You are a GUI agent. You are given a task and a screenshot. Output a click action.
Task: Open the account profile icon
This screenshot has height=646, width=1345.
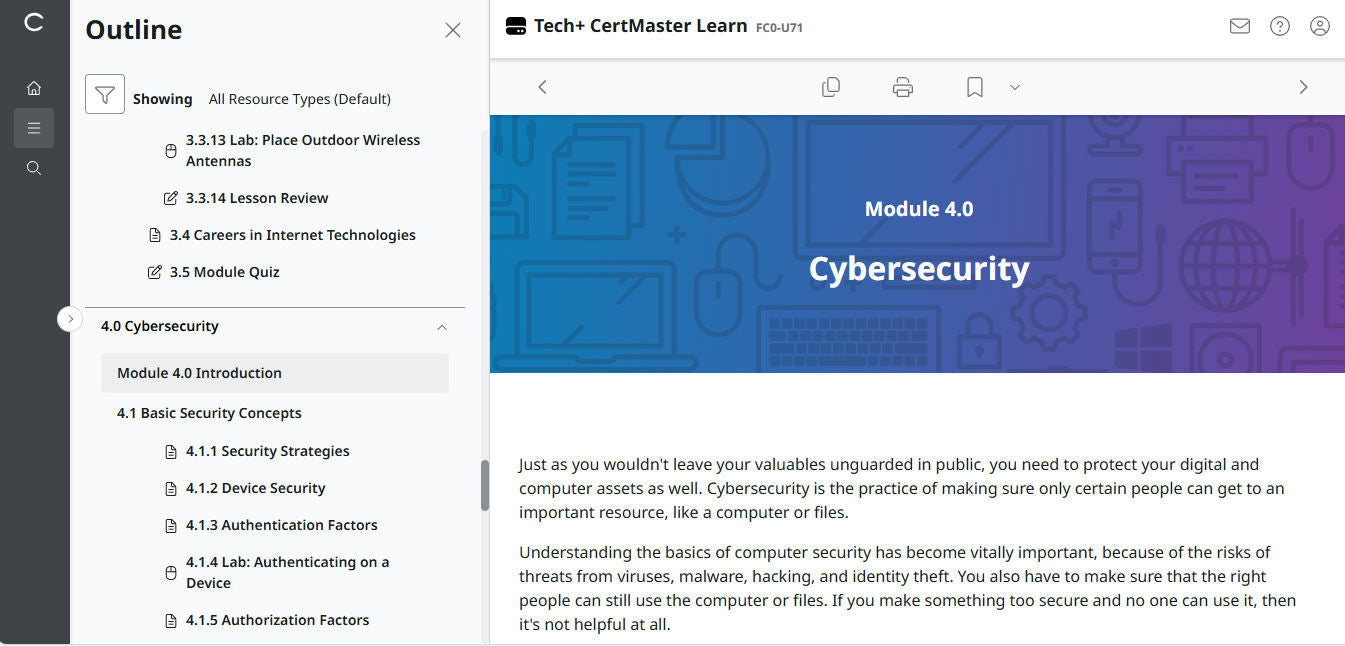(x=1320, y=26)
